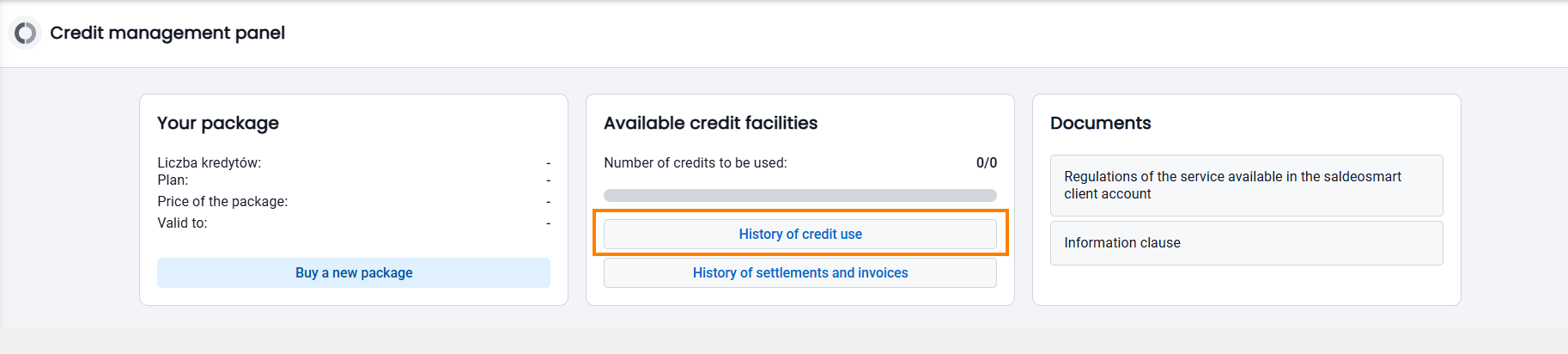Click the dash value next to Price of the package

(548, 202)
